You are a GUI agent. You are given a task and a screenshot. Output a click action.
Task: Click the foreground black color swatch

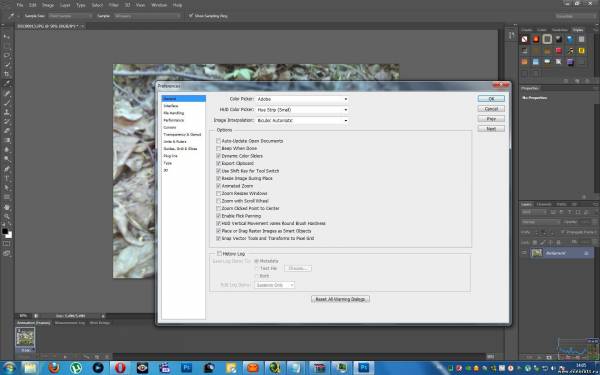pyautogui.click(x=5, y=232)
